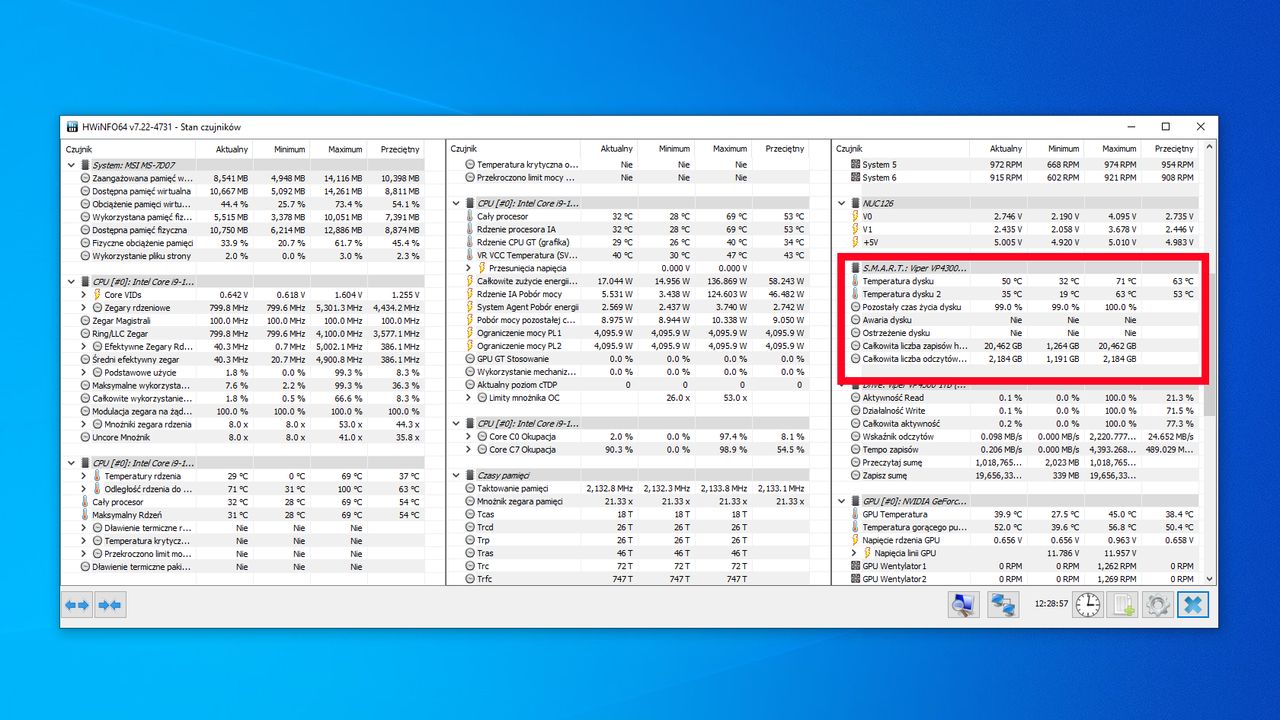
Task: Expand Core C0 Okupacja row
Action: 467,437
